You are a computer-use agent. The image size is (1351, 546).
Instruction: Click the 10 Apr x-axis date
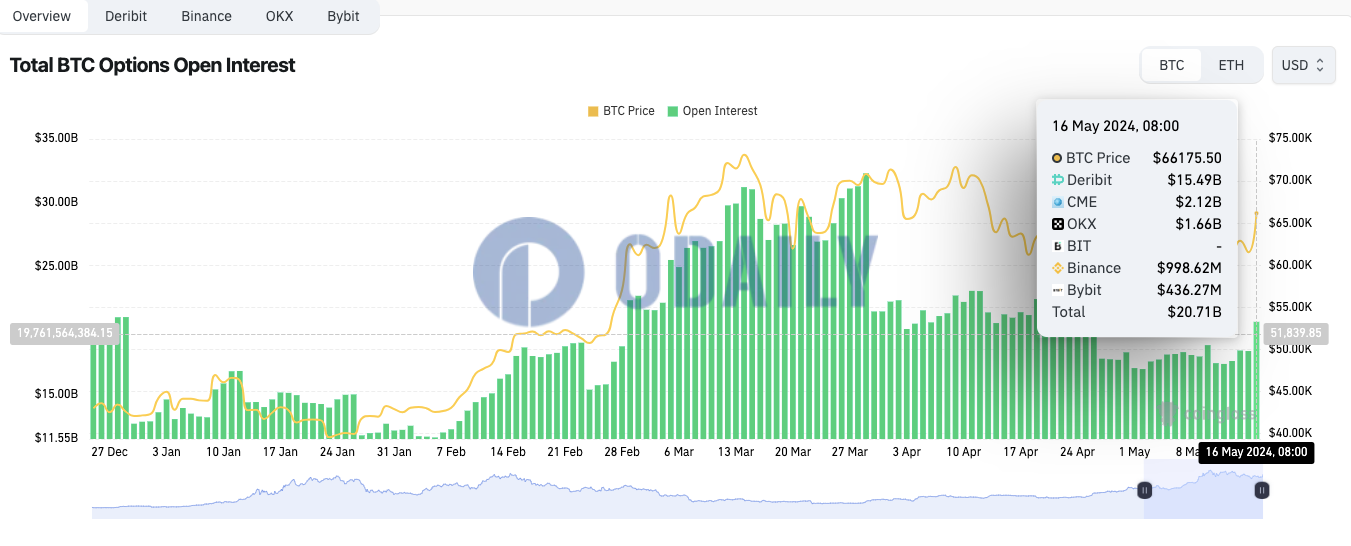pyautogui.click(x=964, y=452)
